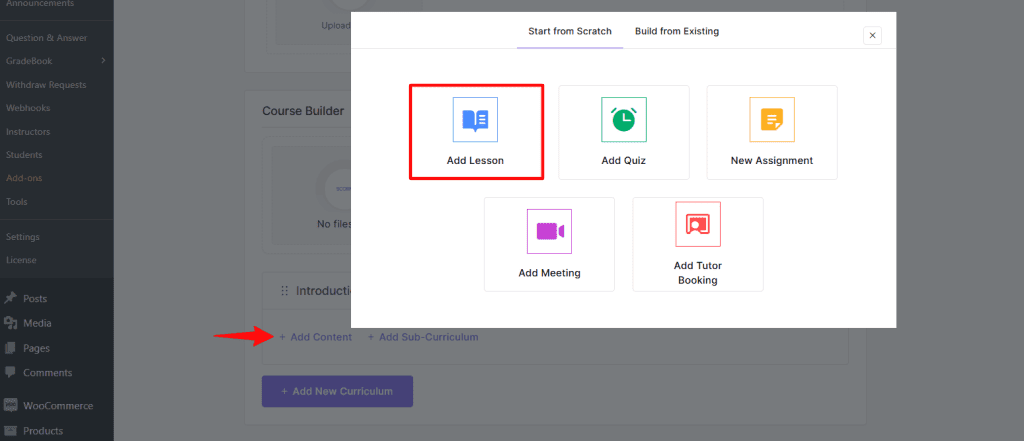The width and height of the screenshot is (1024, 441).
Task: Switch to the Start from Scratch tab
Action: pyautogui.click(x=570, y=32)
